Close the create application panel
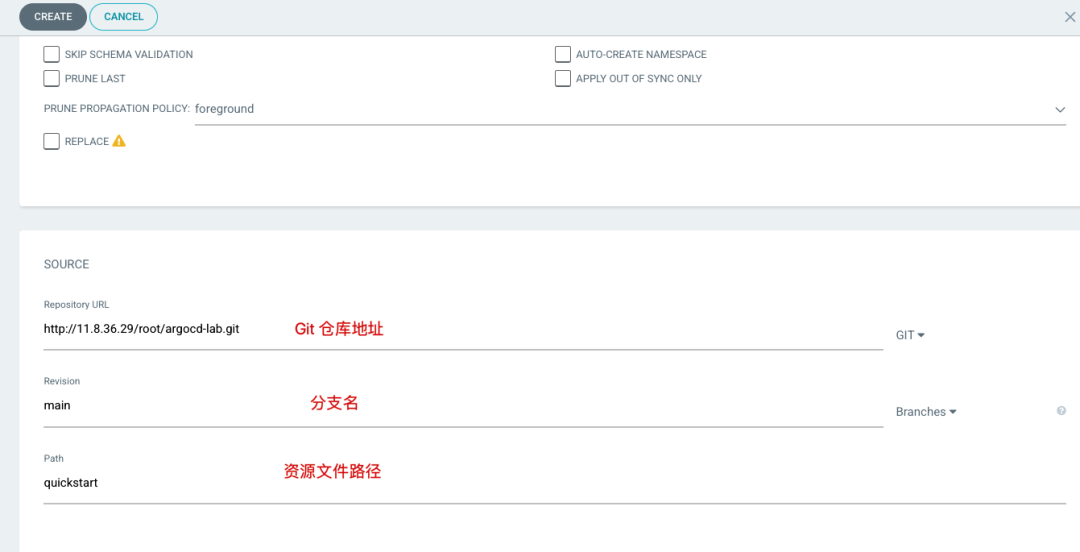 [1069, 17]
